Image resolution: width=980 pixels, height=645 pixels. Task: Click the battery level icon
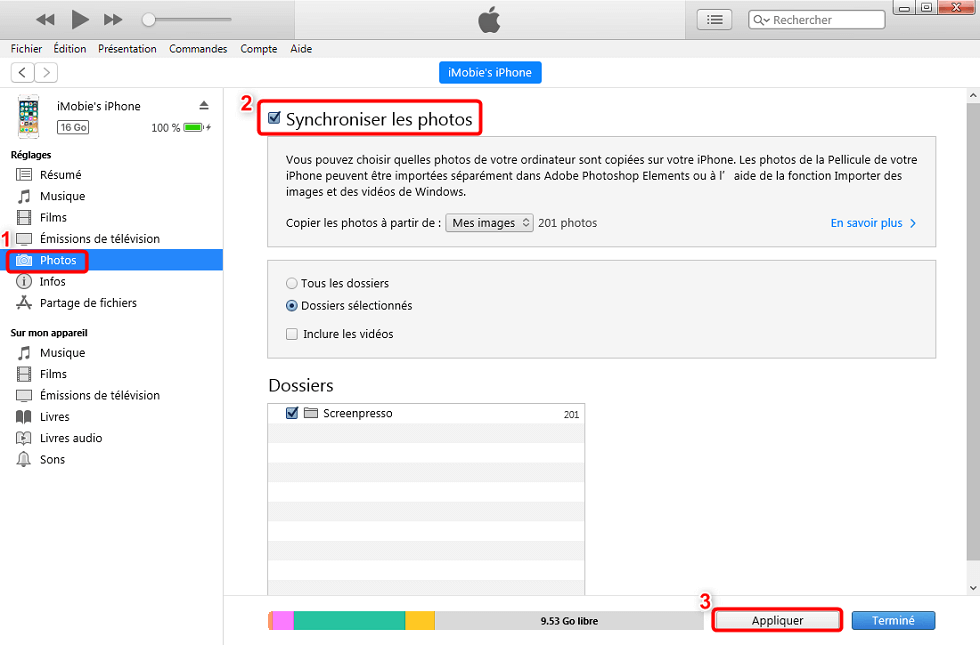tap(194, 128)
